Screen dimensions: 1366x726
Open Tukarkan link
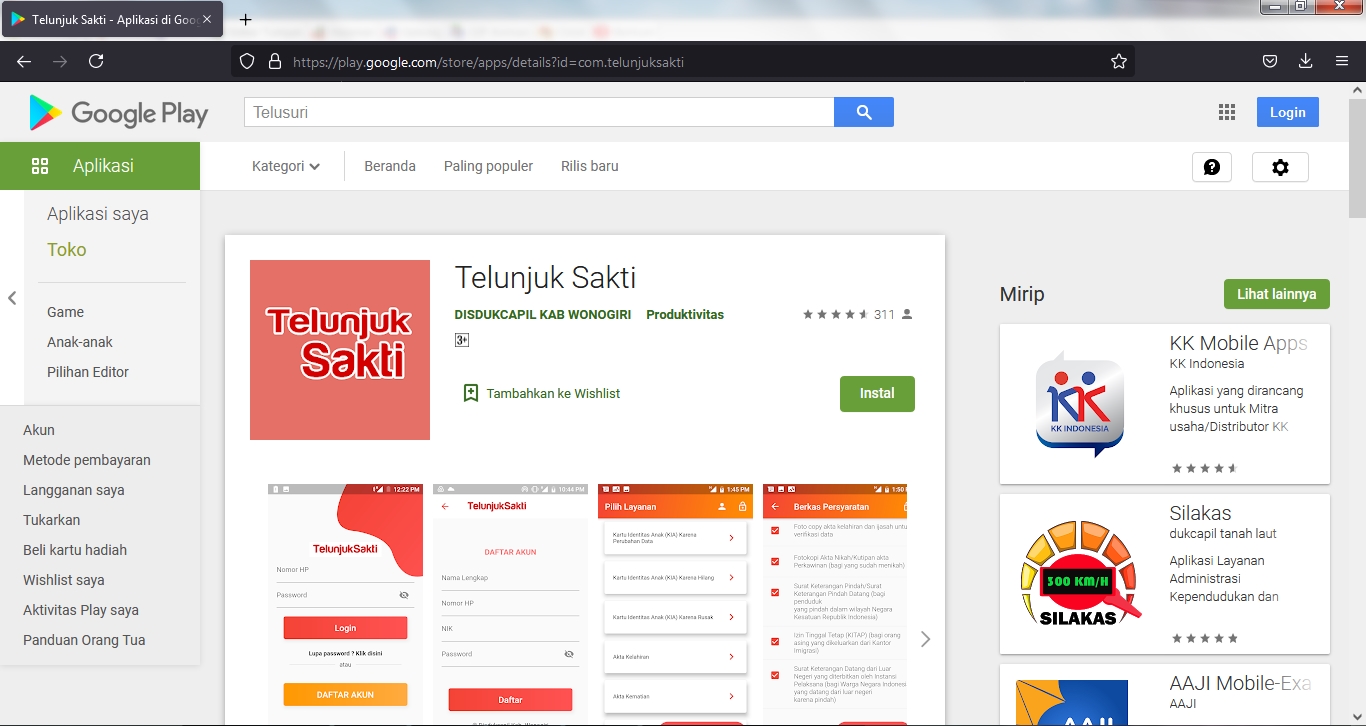point(52,520)
